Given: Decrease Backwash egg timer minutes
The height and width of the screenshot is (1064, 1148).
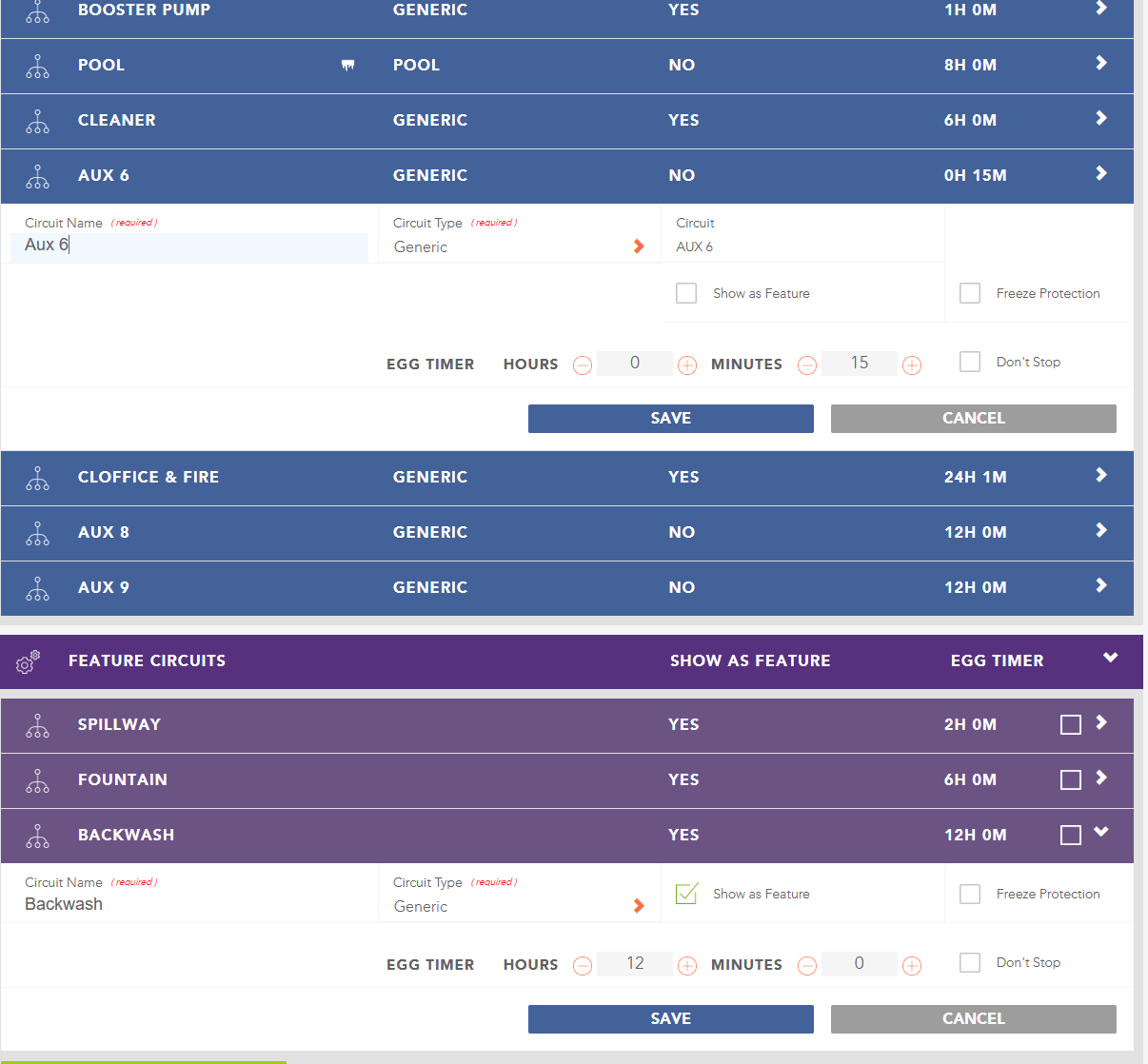Looking at the screenshot, I should [807, 966].
